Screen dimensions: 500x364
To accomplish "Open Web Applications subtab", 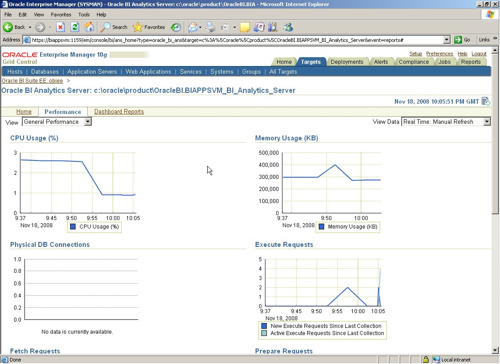I will [x=148, y=72].
